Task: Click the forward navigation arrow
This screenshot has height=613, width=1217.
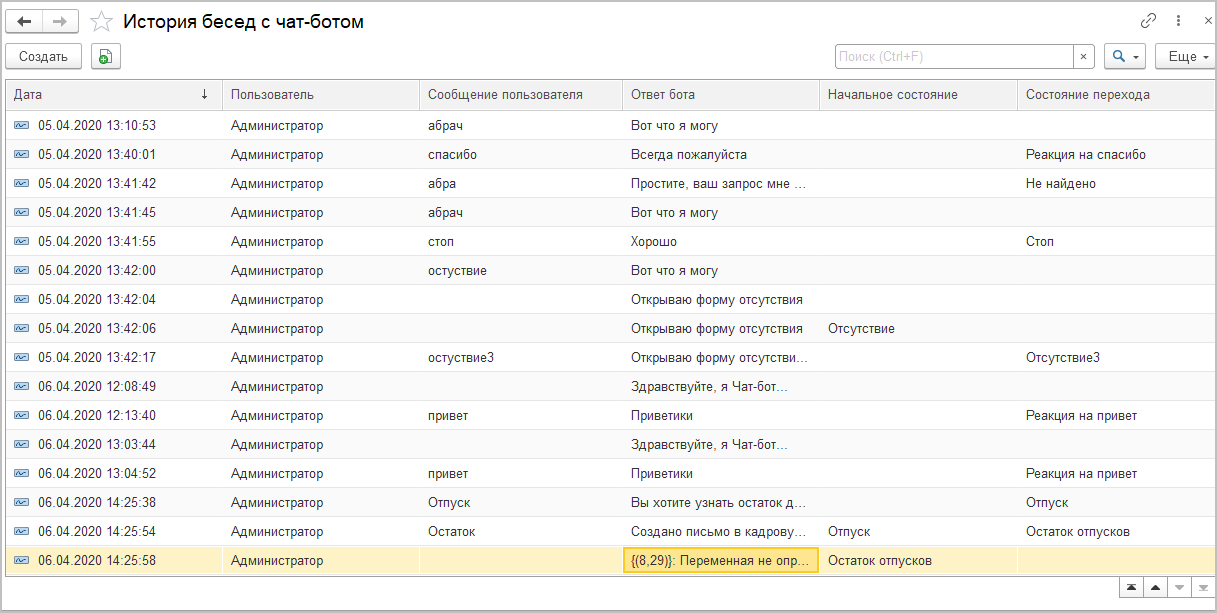Action: coord(60,21)
